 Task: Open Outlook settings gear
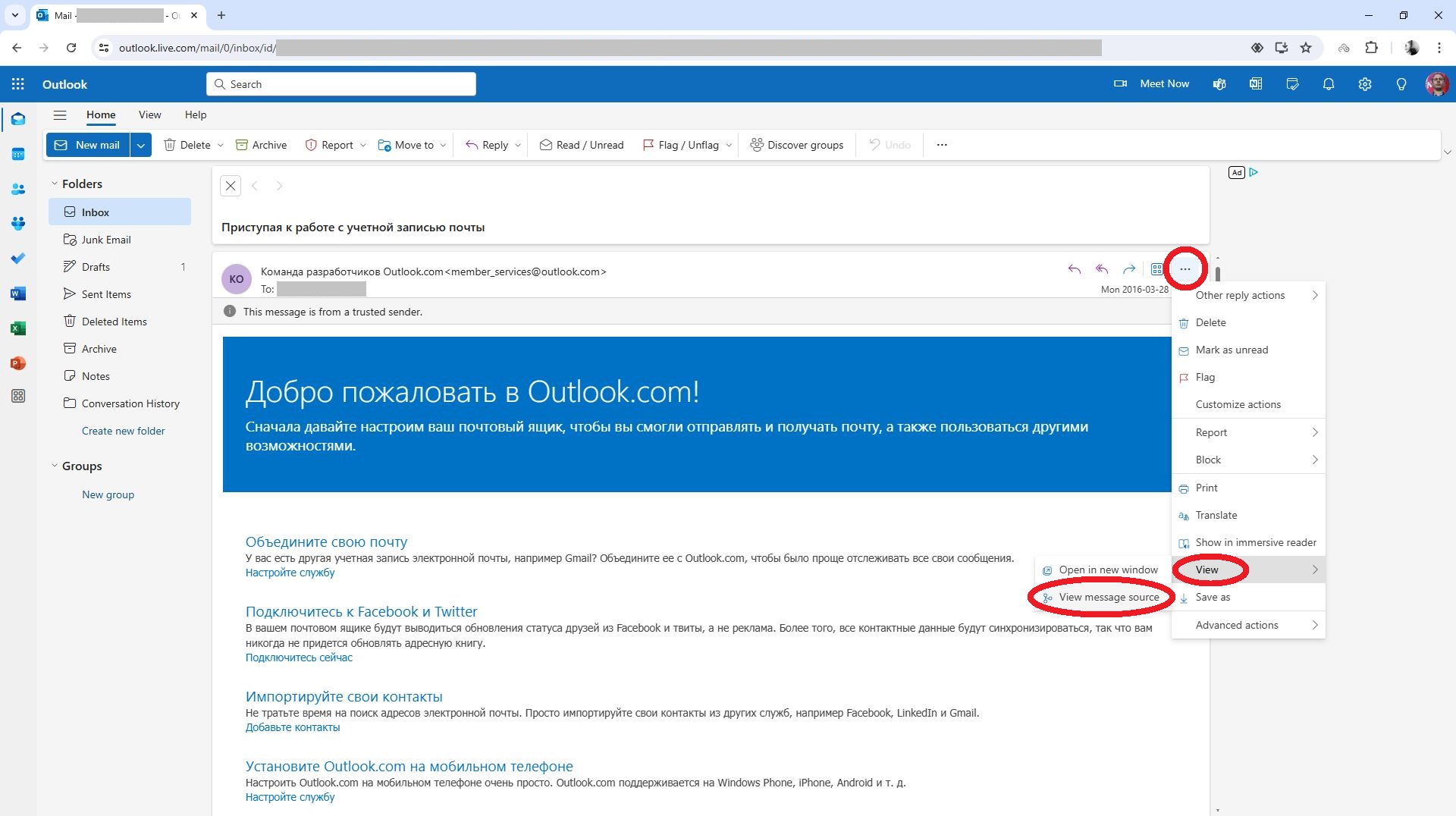tap(1365, 84)
